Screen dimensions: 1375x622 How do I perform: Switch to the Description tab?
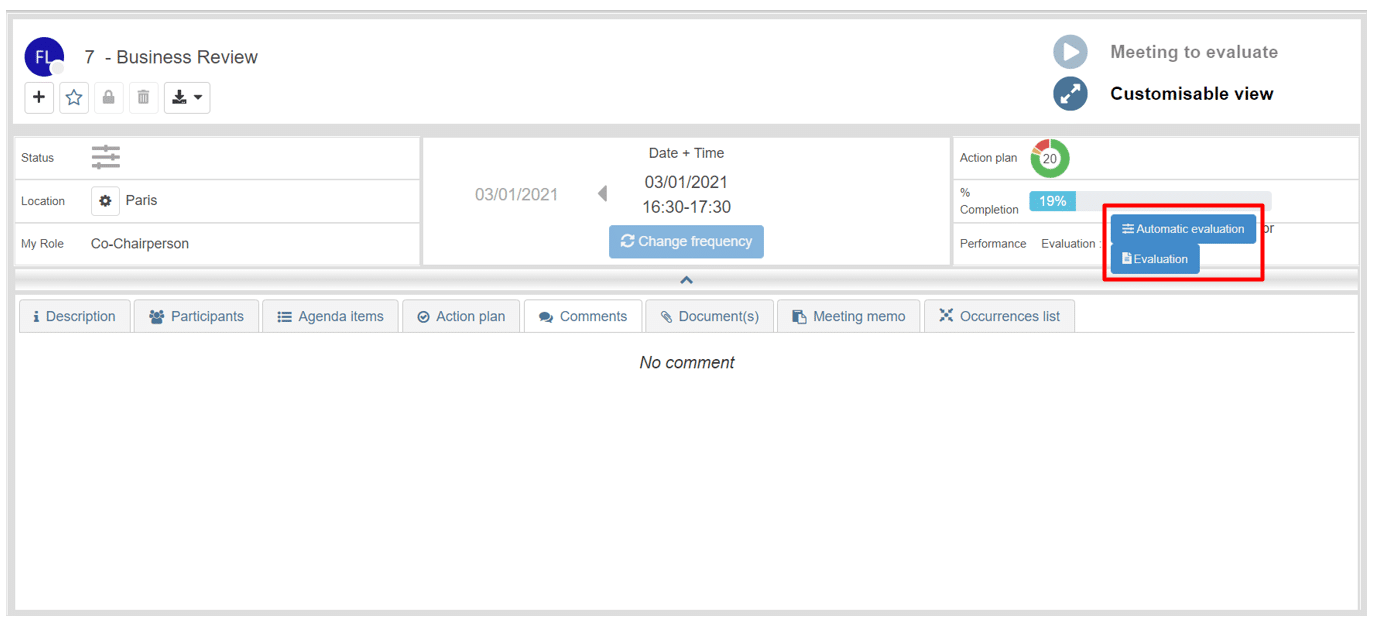[x=74, y=316]
